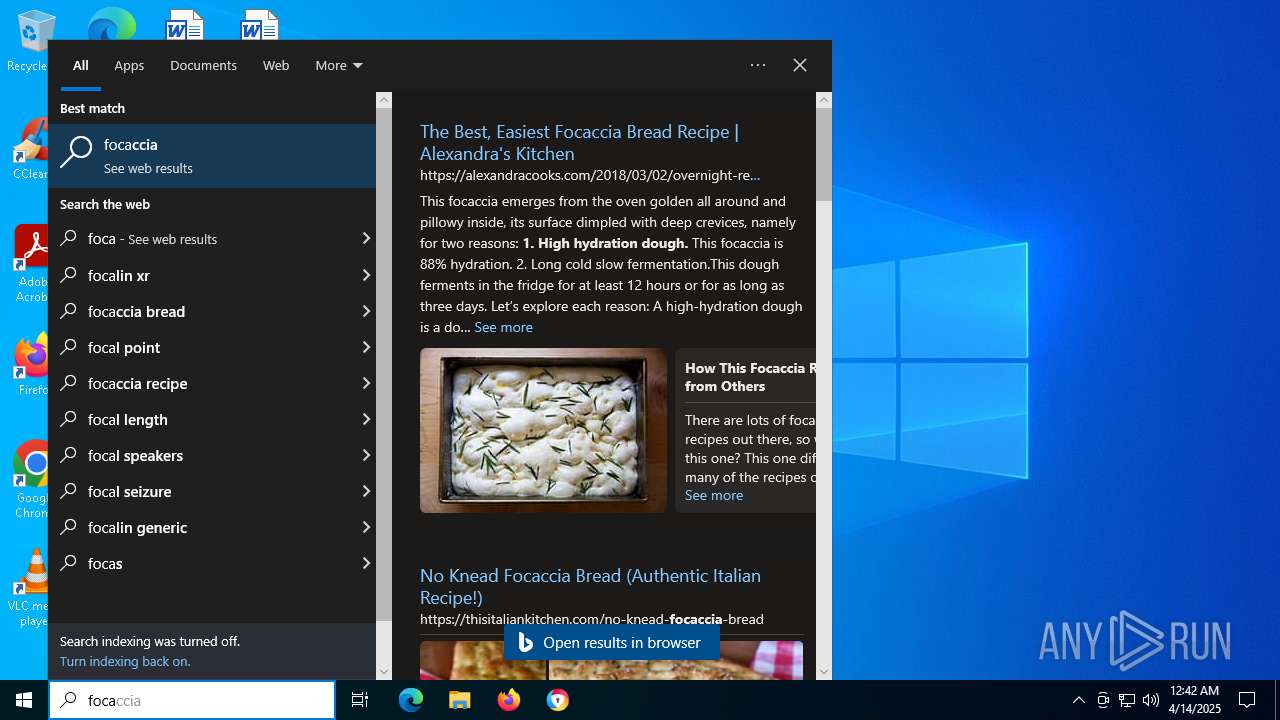1280x720 pixels.
Task: Open the Firefox desktop shortcut
Action: pos(32,365)
